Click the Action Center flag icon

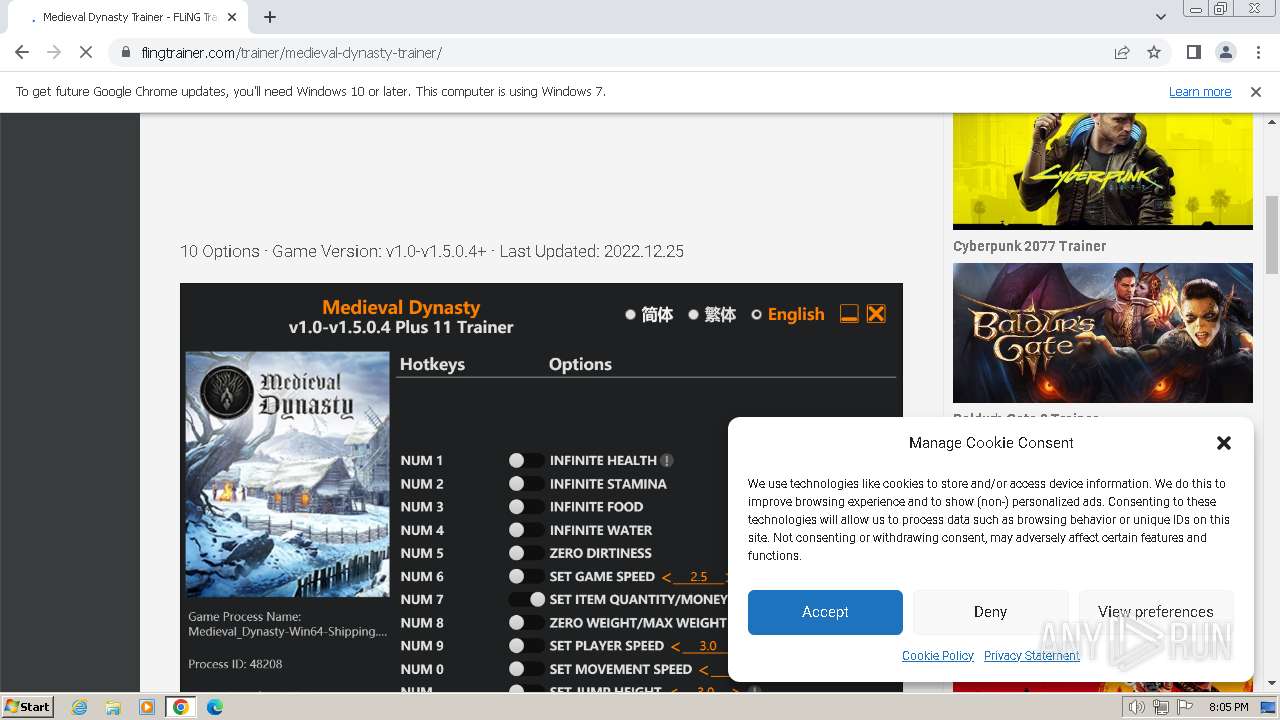coord(1184,707)
